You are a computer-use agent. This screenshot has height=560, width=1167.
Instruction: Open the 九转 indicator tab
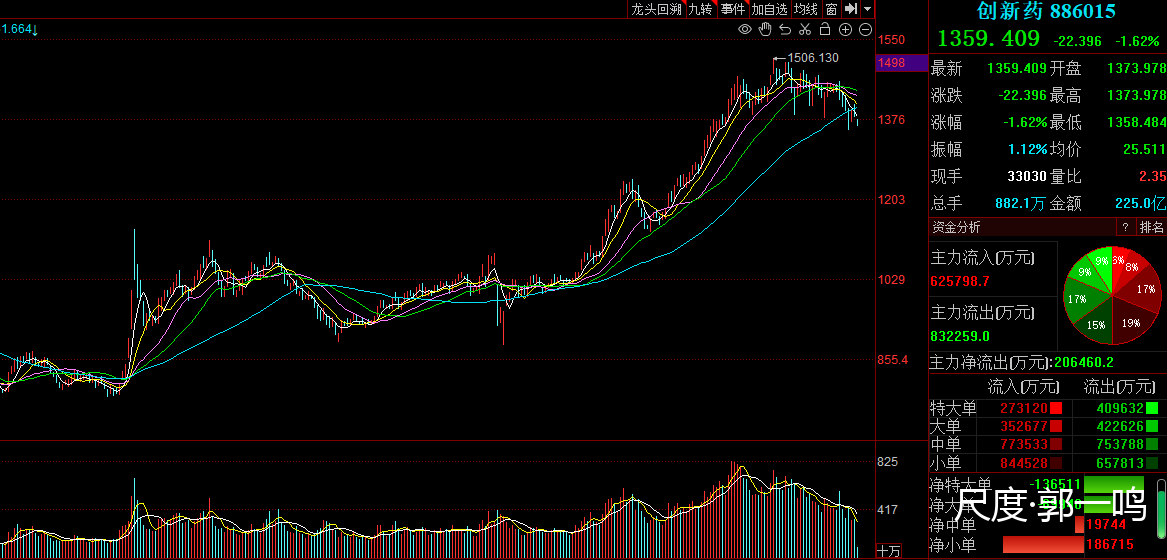click(x=700, y=9)
